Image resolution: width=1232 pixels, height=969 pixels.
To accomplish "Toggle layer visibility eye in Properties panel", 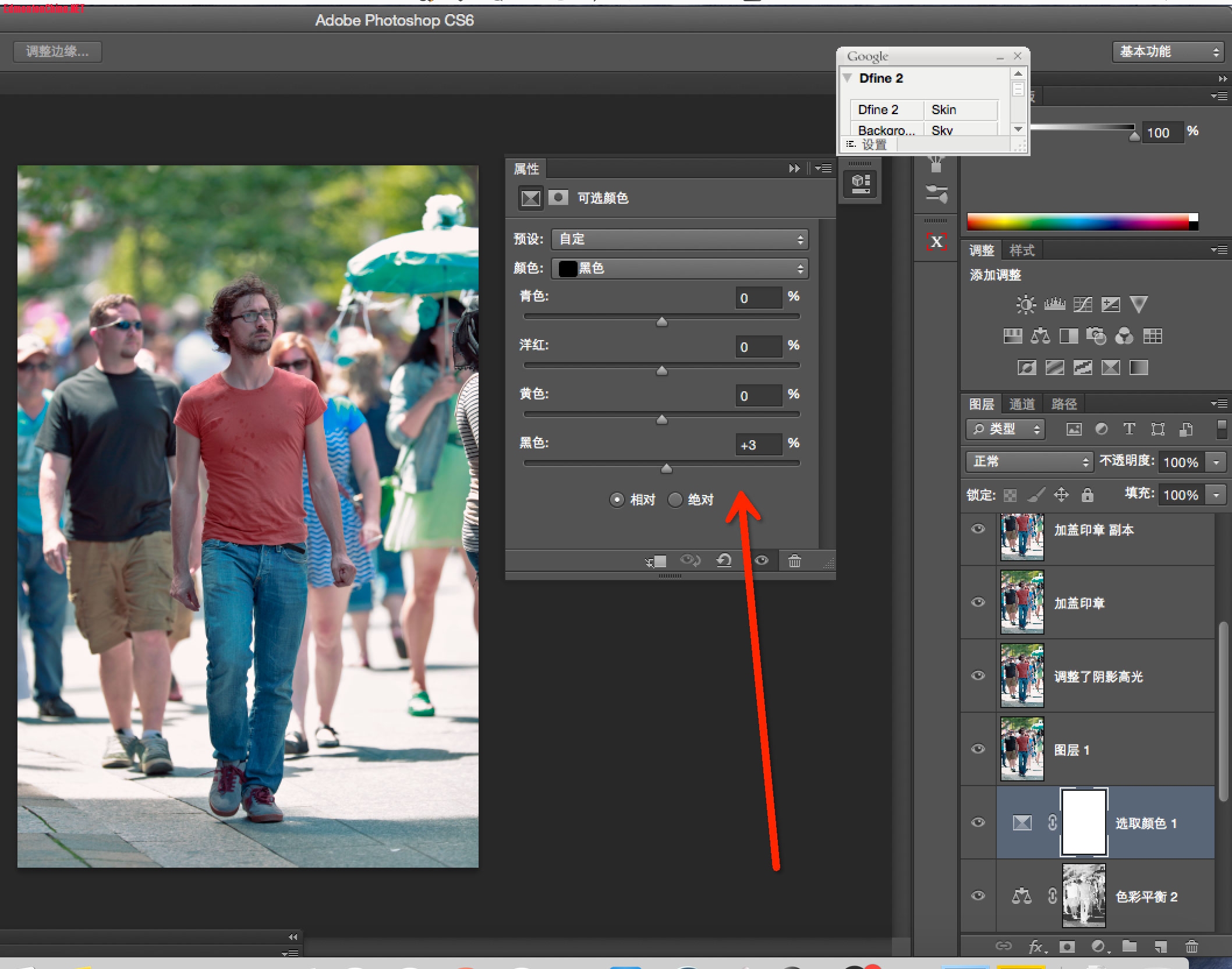I will tap(762, 561).
